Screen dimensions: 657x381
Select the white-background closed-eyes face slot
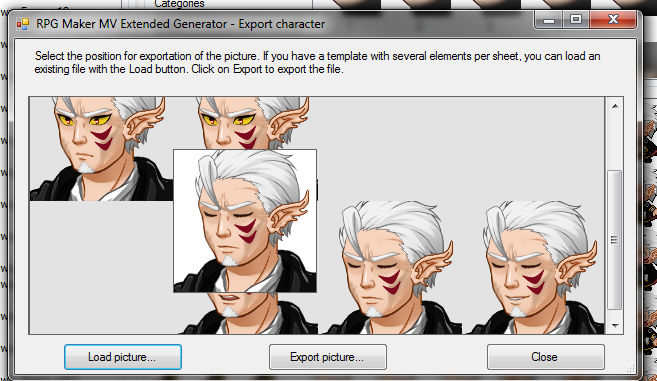(x=245, y=221)
